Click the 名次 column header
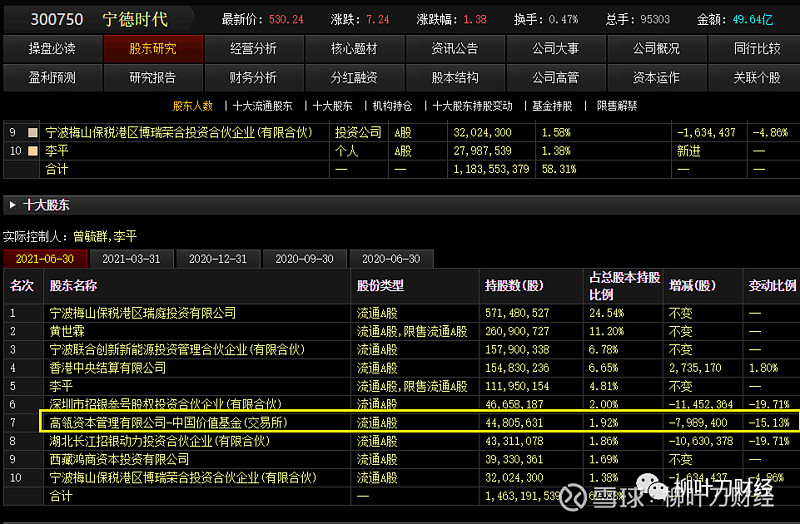Image resolution: width=800 pixels, height=524 pixels. (21, 286)
